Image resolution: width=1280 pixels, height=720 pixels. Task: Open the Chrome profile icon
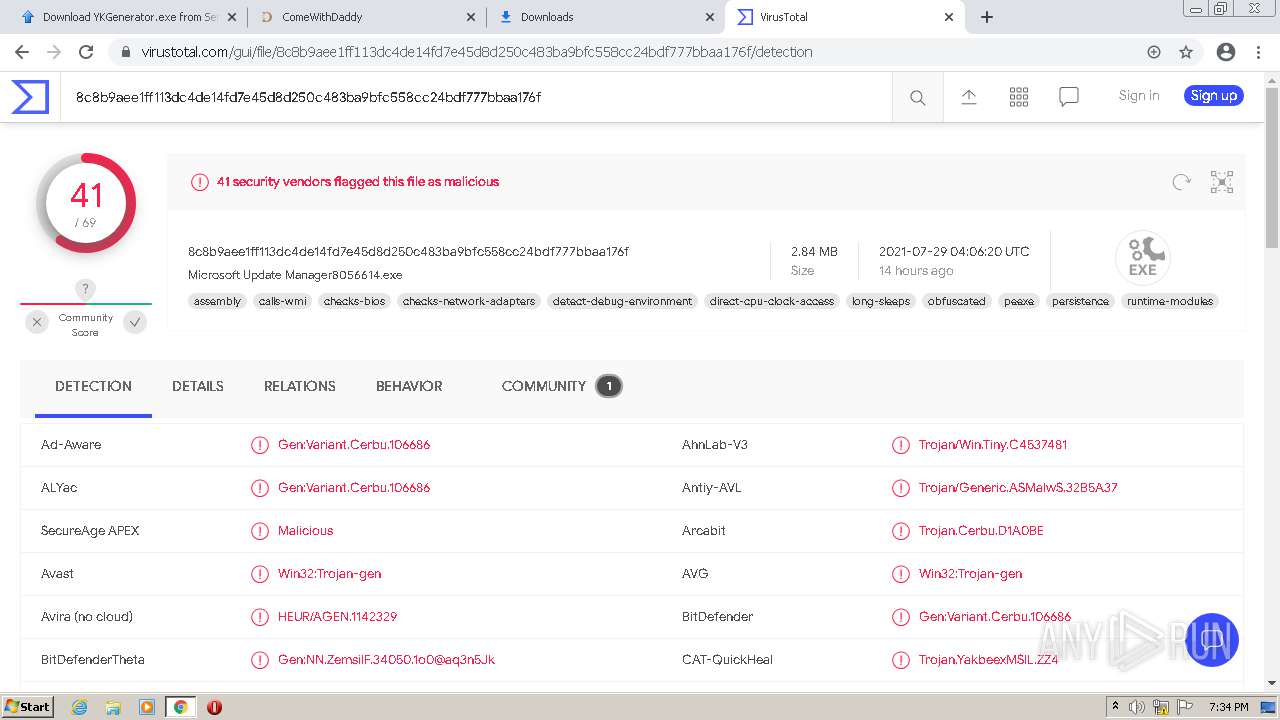click(1226, 52)
